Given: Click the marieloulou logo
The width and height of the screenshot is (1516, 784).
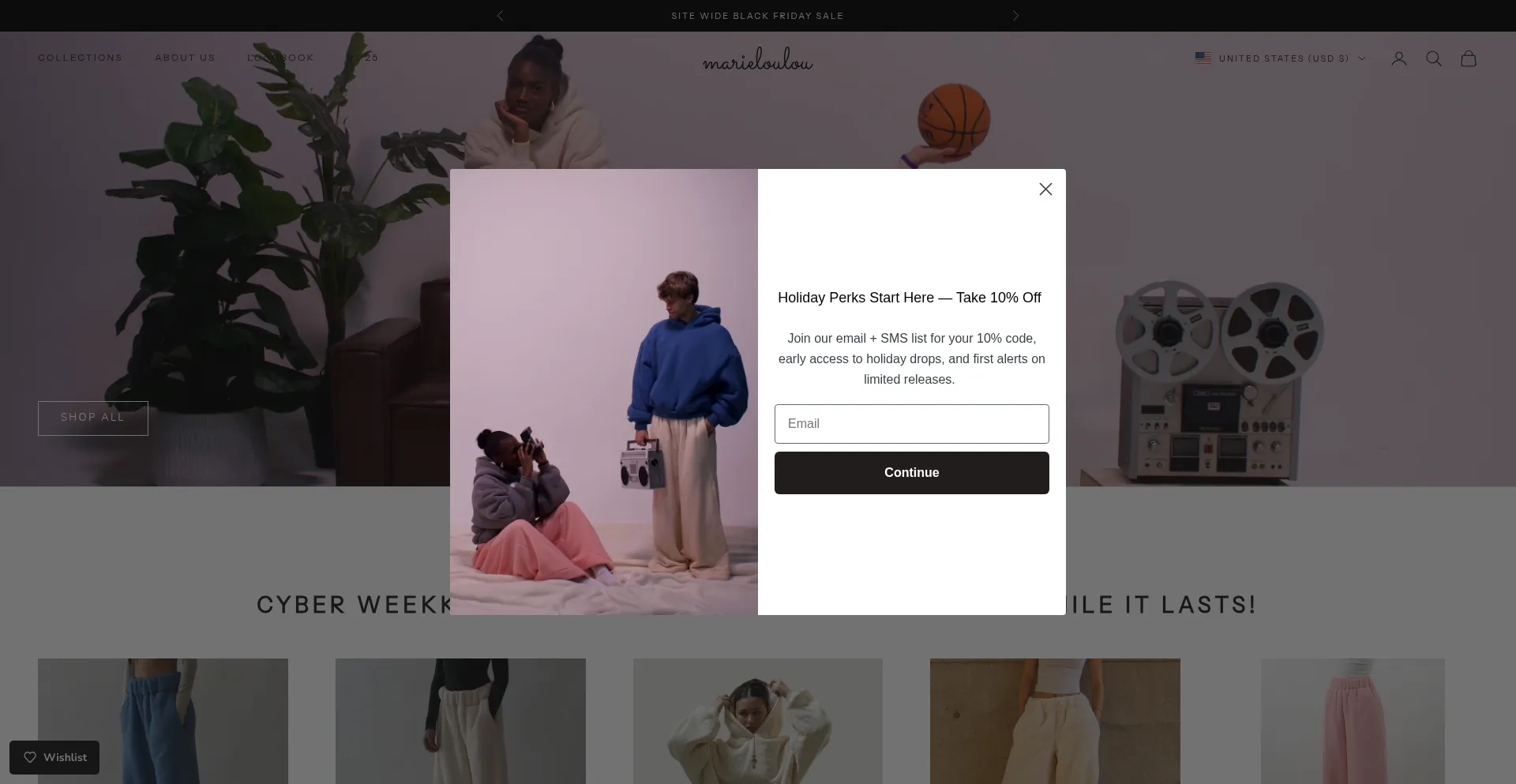Looking at the screenshot, I should (x=758, y=59).
